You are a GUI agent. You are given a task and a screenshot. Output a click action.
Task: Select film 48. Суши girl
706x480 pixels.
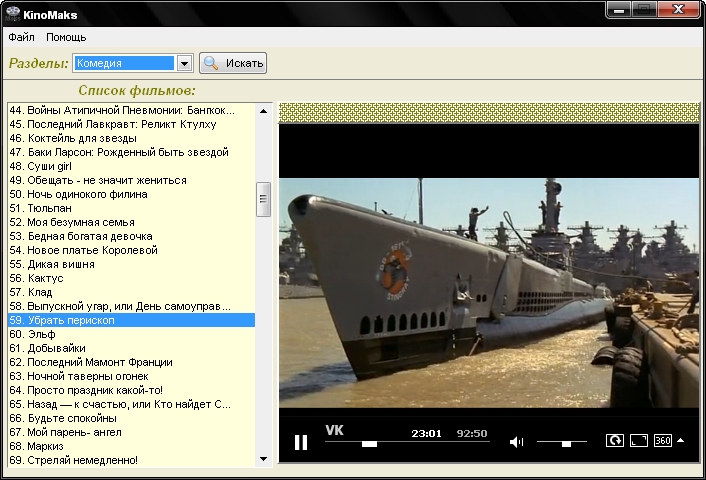(131, 166)
